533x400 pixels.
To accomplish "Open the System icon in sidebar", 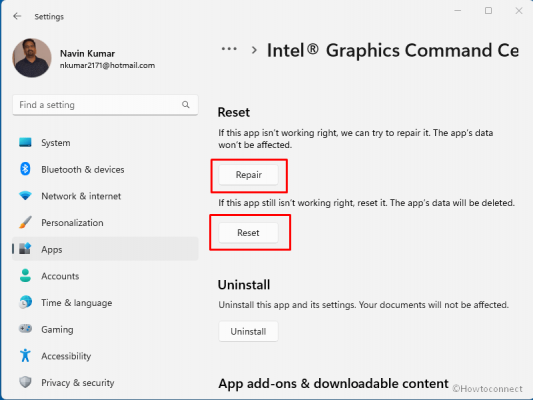I will [25, 142].
